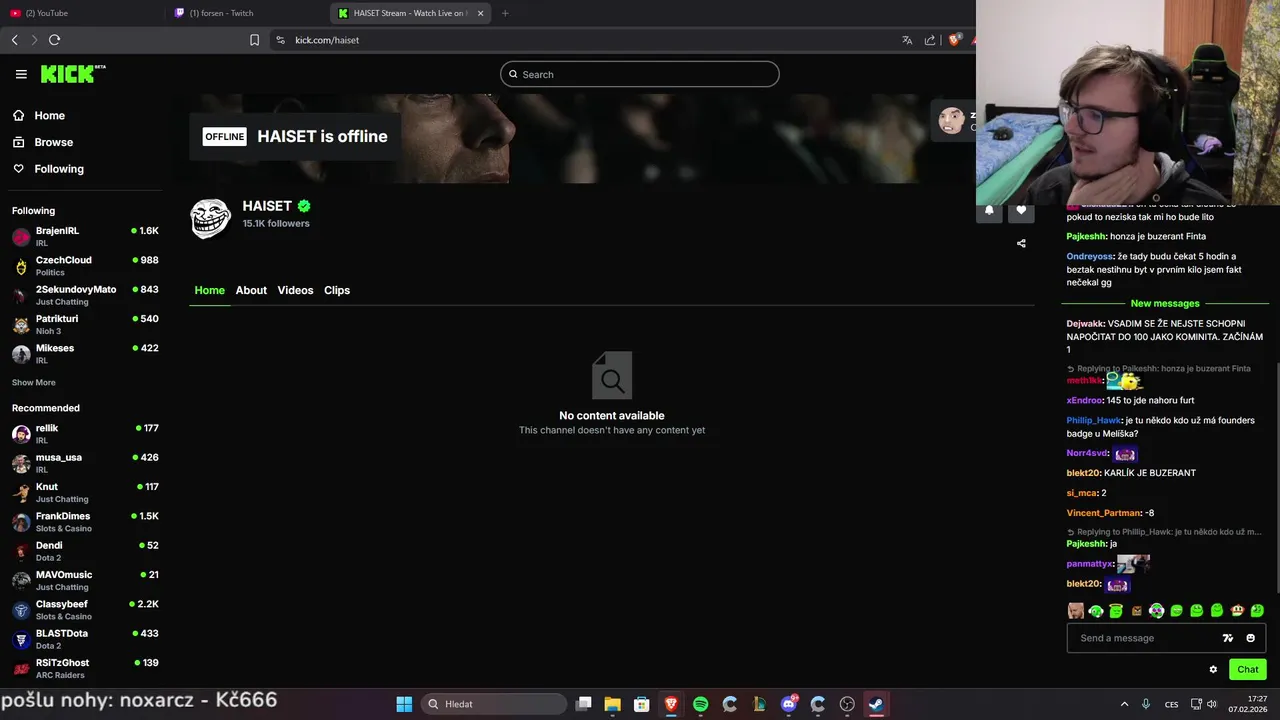1280x720 pixels.
Task: Open the translate page icon in address bar
Action: pos(907,40)
